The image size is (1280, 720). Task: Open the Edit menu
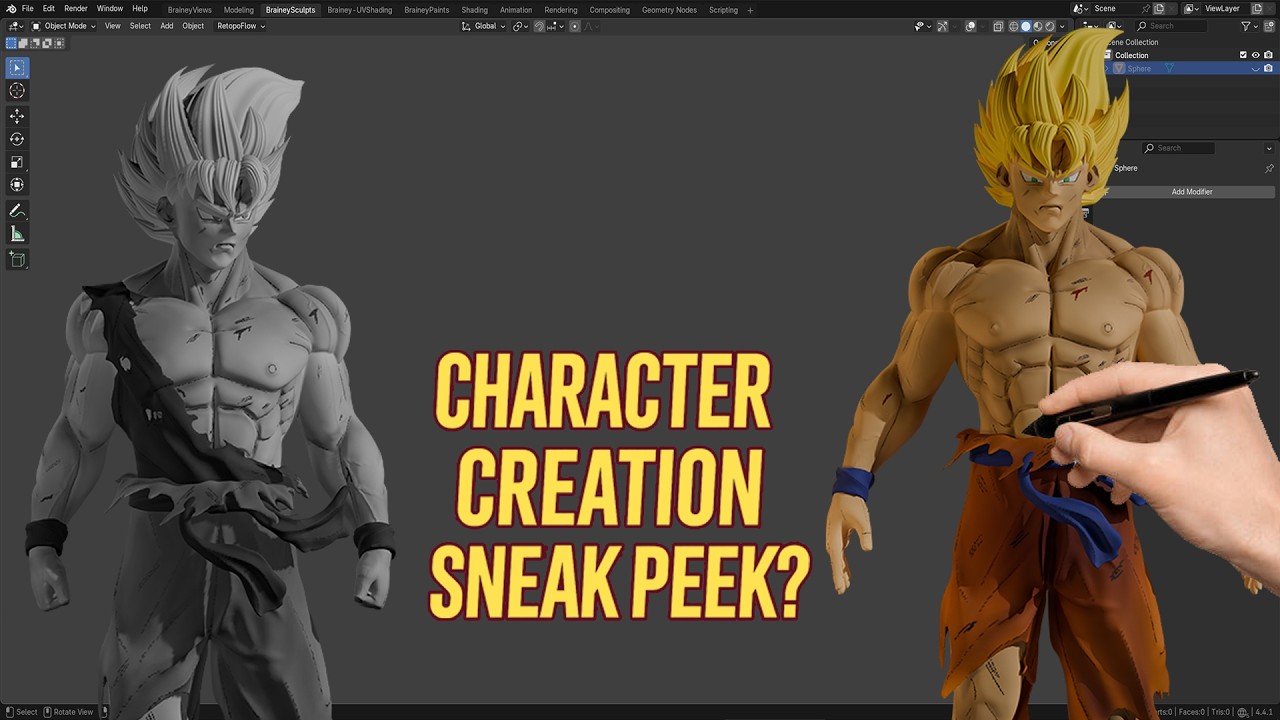click(48, 9)
